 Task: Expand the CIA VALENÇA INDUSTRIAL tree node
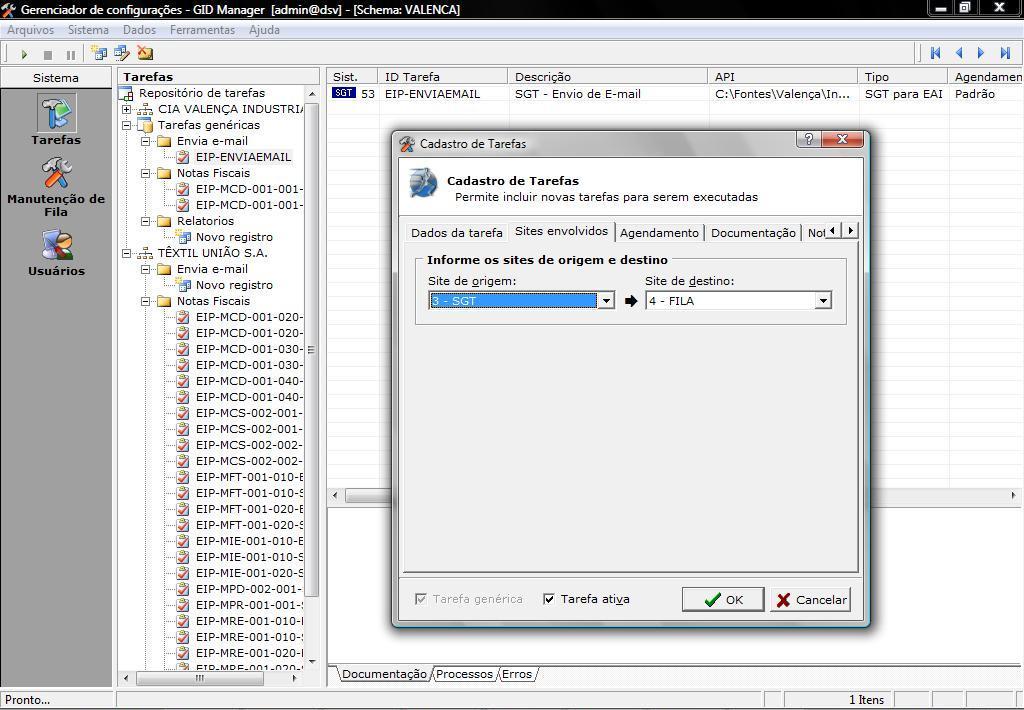127,109
